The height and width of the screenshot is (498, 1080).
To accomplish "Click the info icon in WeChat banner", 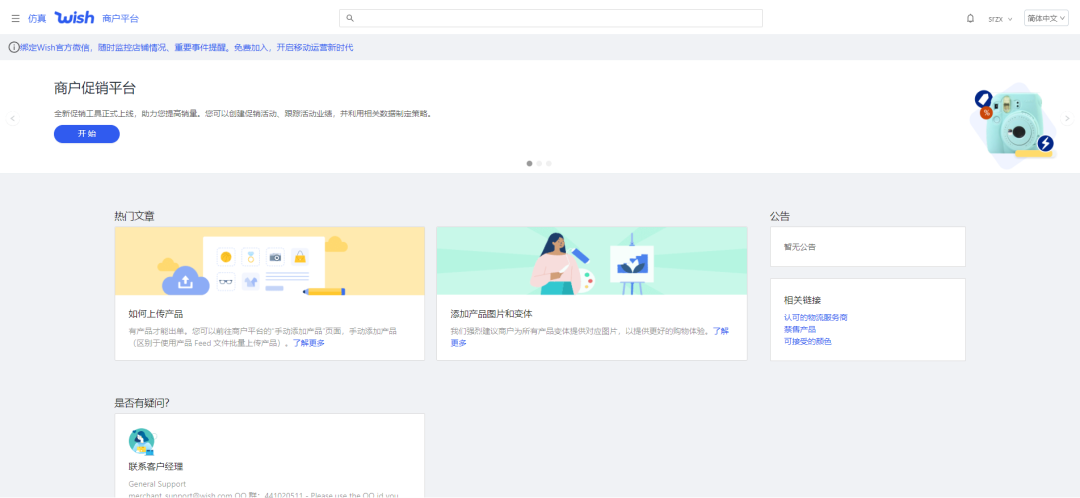I will (x=13, y=47).
